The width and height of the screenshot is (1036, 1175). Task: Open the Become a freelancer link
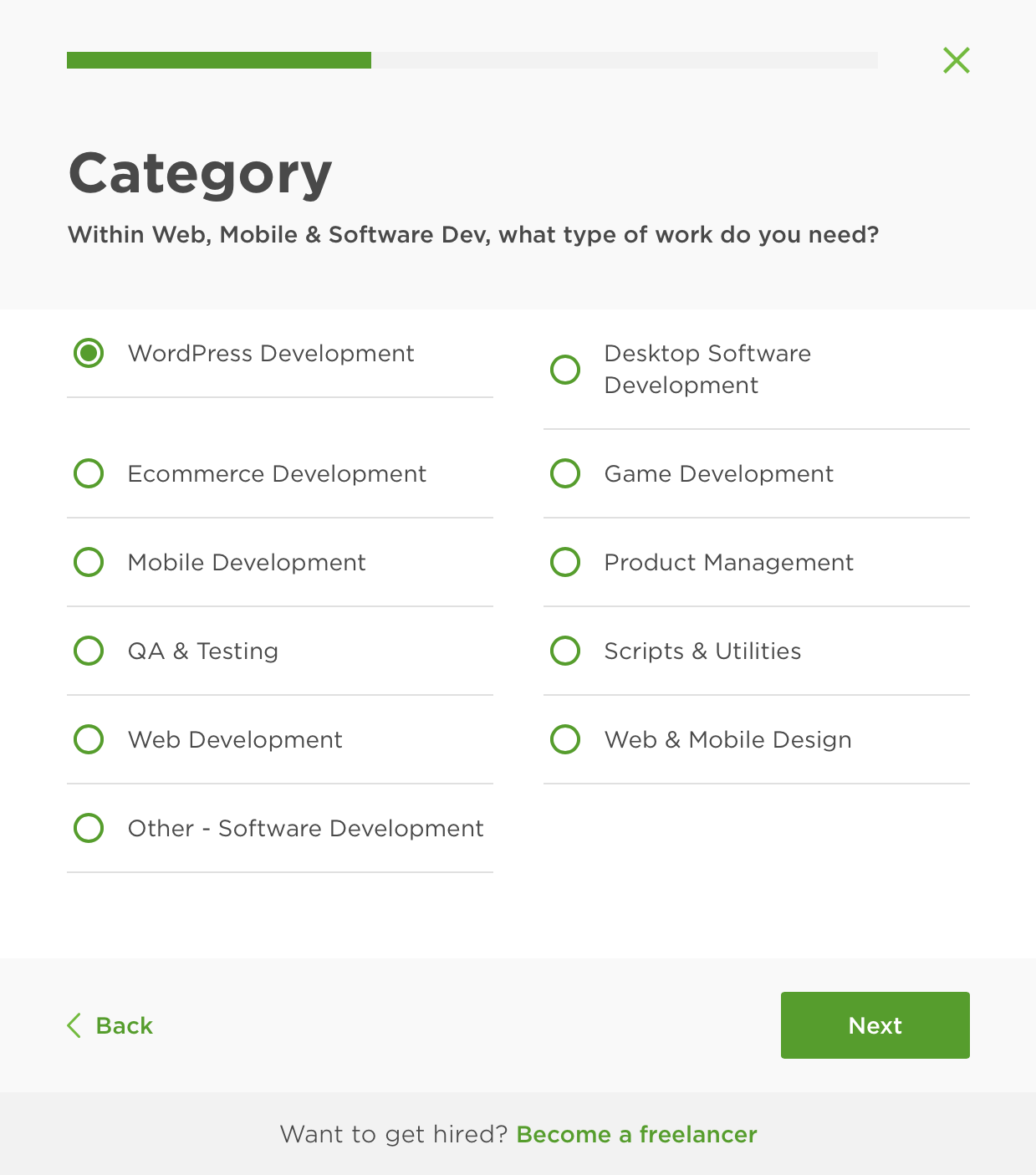click(636, 1134)
